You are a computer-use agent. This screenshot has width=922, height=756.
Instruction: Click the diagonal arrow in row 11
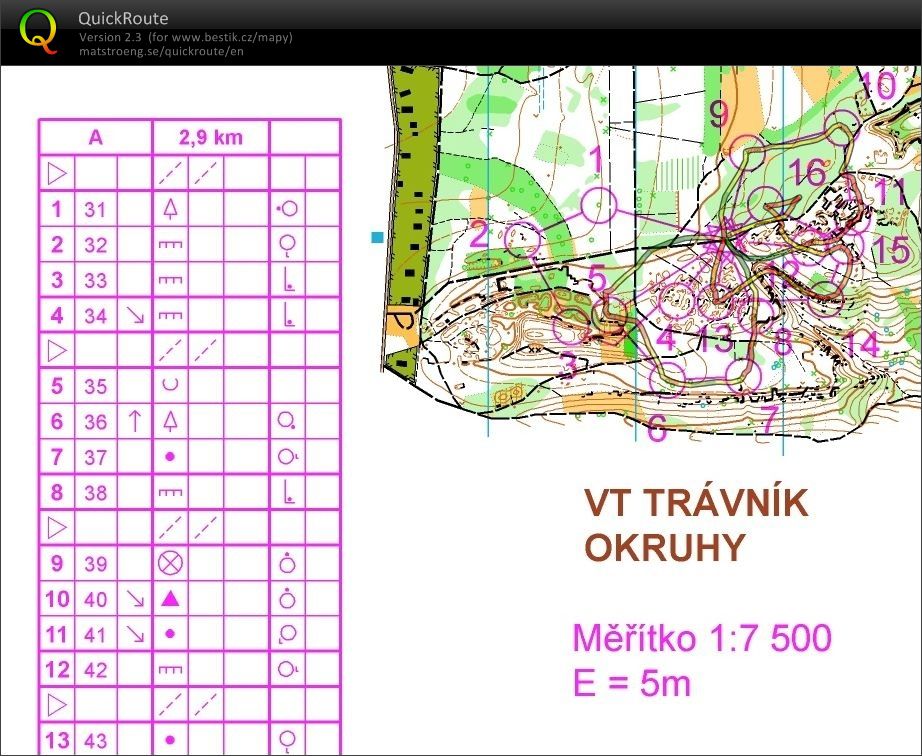coord(135,634)
